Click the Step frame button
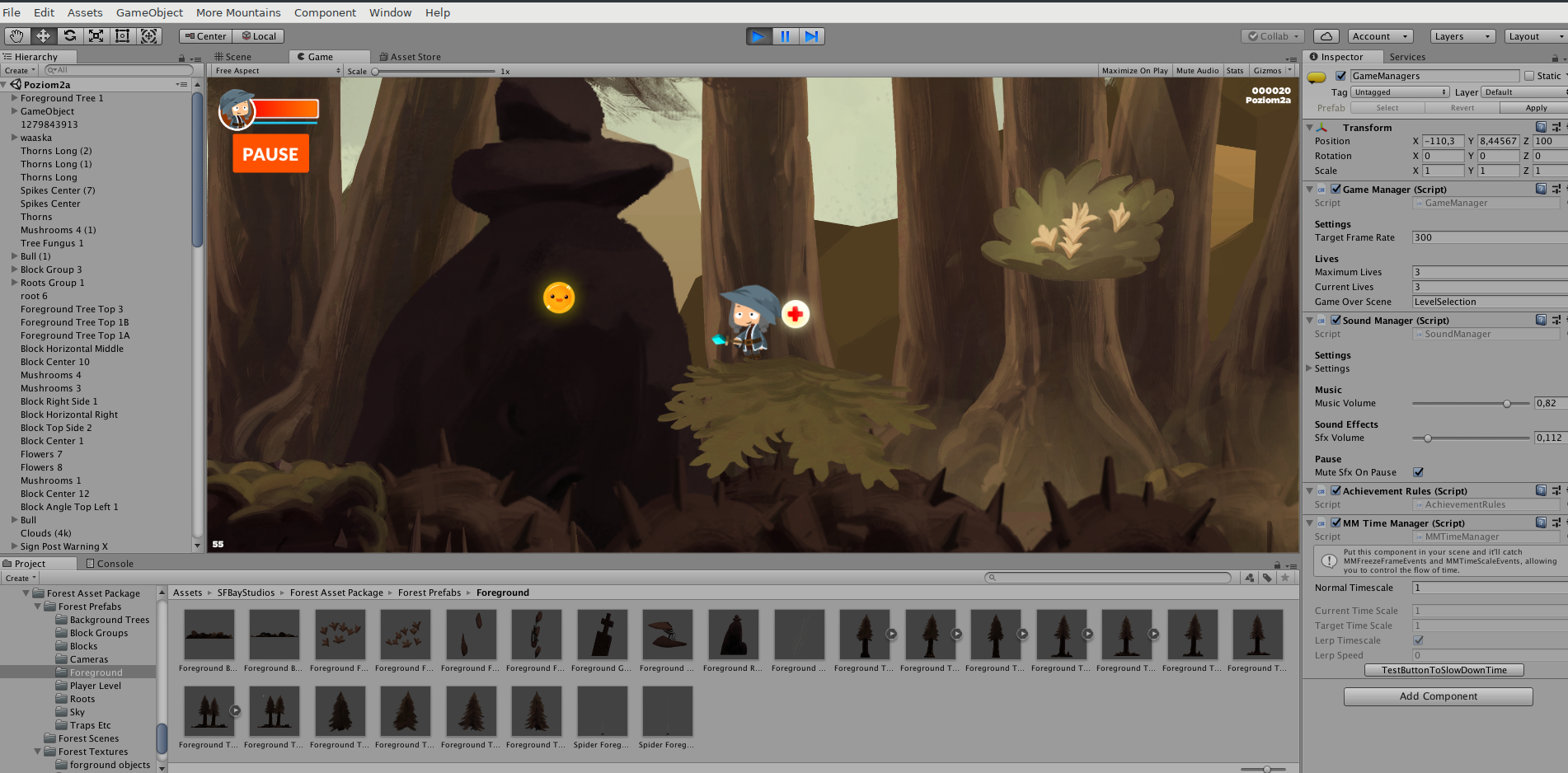Screen dimensions: 1568x773 coord(812,36)
